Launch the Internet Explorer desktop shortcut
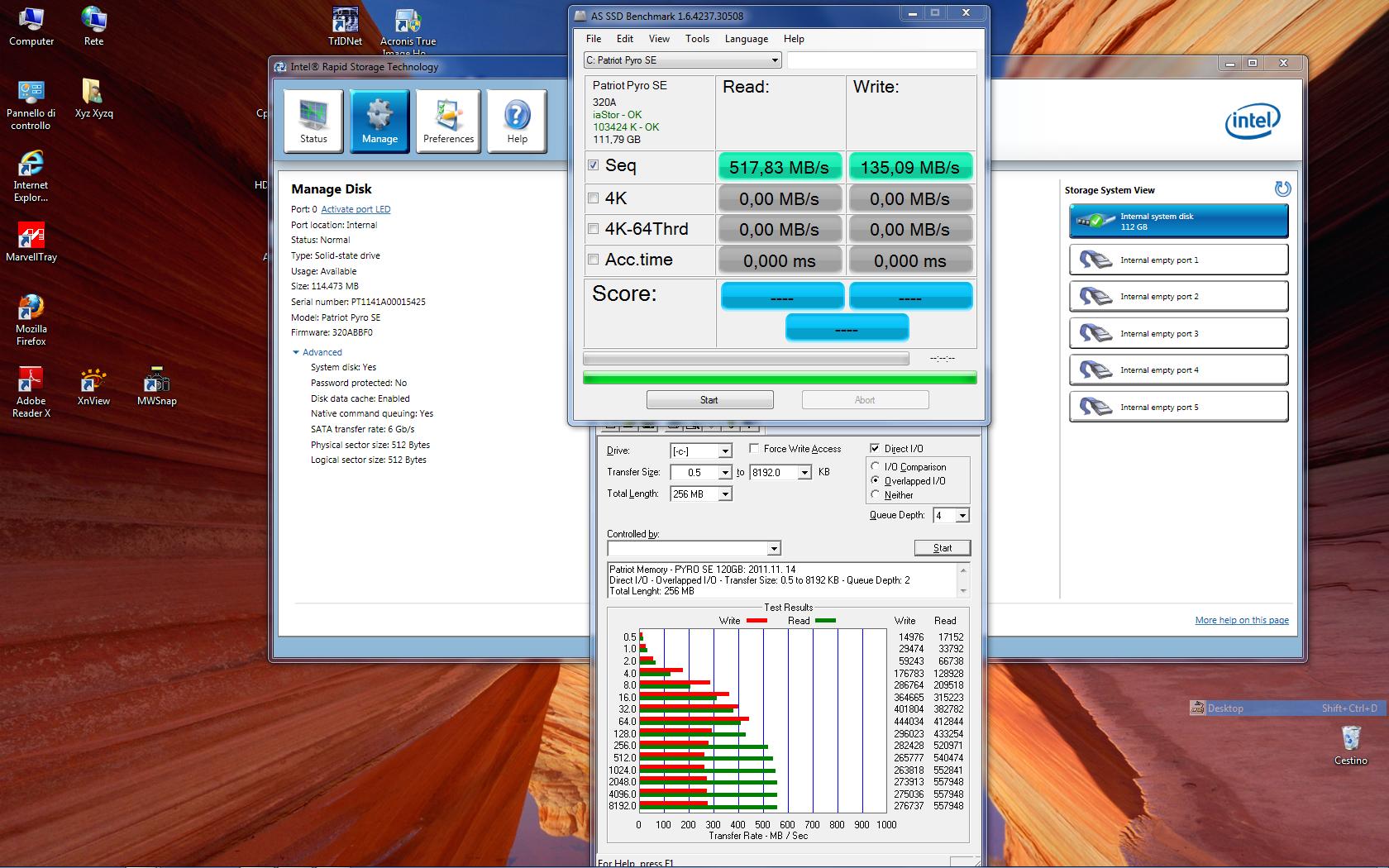The height and width of the screenshot is (868, 1389). click(x=31, y=177)
